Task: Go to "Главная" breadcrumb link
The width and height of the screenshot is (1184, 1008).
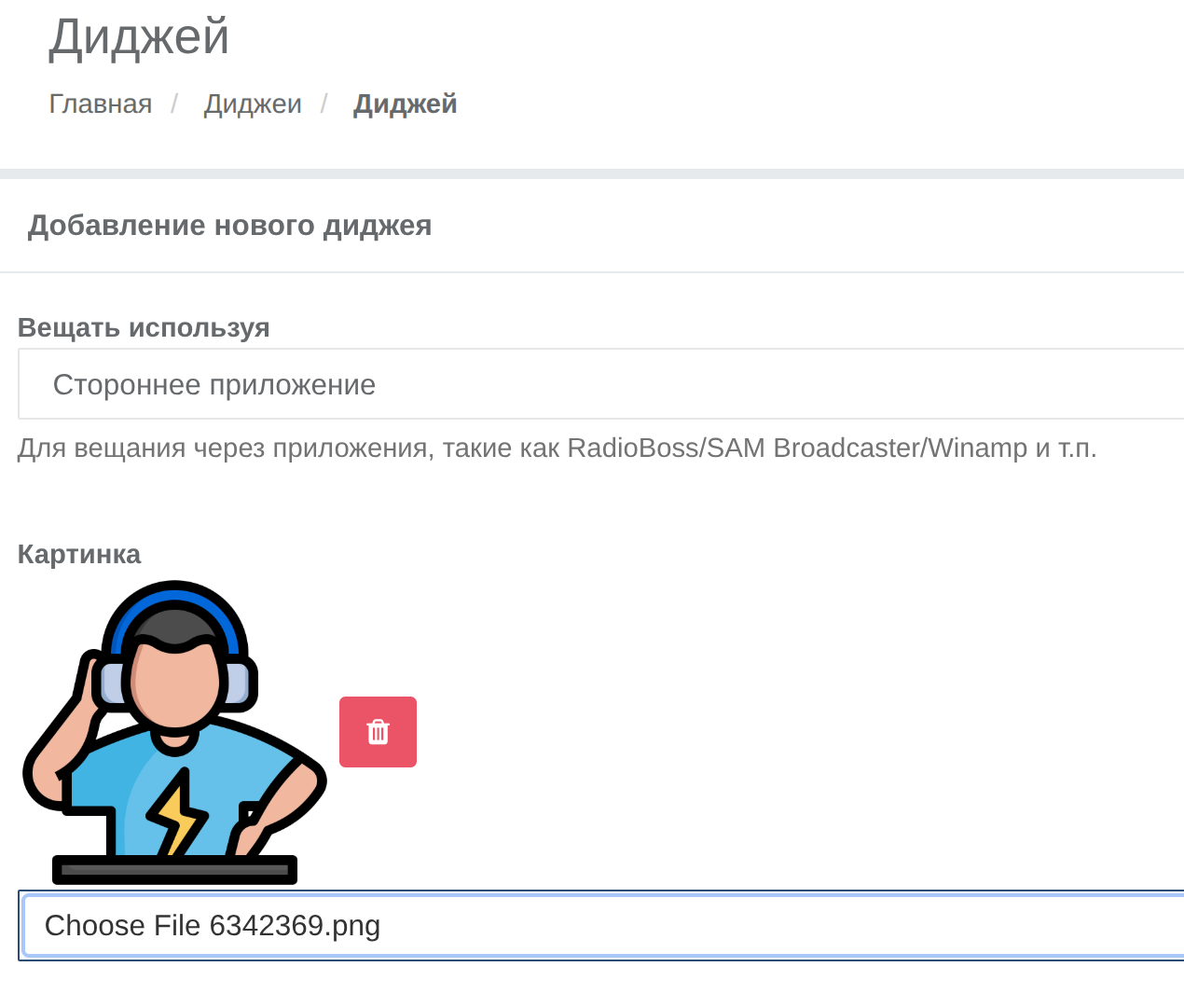Action: click(x=101, y=104)
